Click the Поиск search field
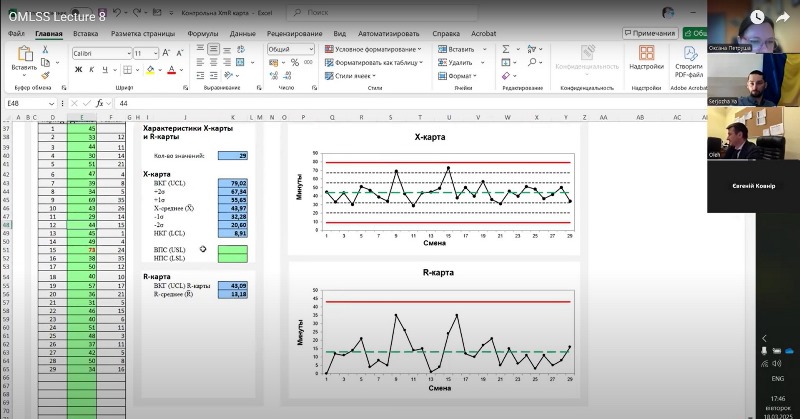Viewport: 800px width, 419px height. (x=383, y=12)
